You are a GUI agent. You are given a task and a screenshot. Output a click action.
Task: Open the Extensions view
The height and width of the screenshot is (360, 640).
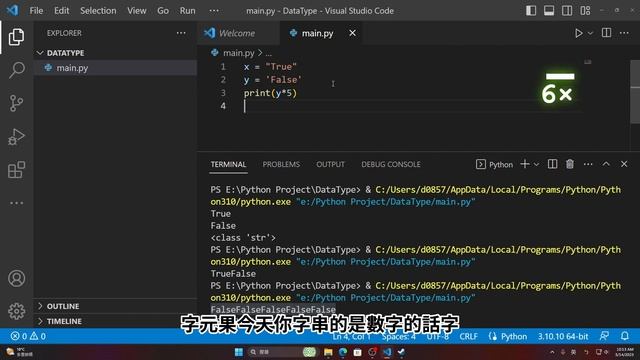pos(16,170)
